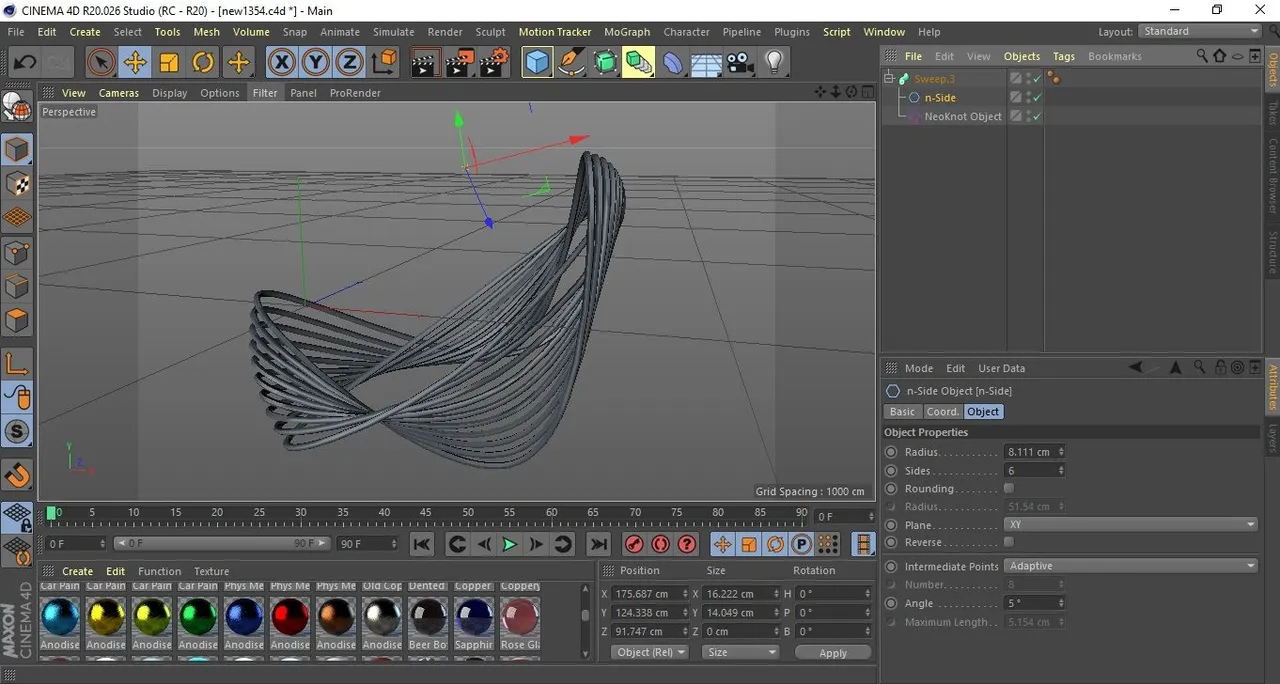
Task: Click the Floor/environment icon
Action: tap(707, 63)
